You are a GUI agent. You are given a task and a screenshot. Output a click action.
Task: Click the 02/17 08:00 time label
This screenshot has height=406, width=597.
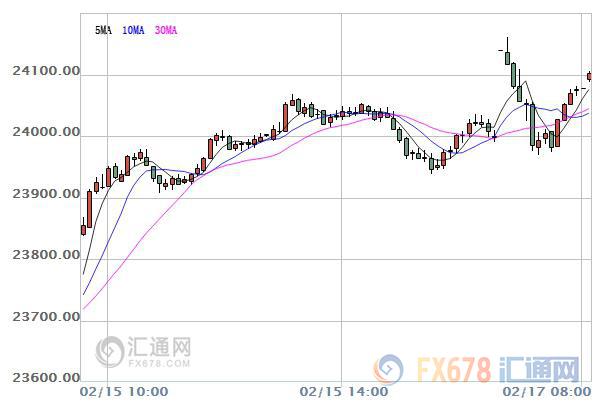[547, 391]
